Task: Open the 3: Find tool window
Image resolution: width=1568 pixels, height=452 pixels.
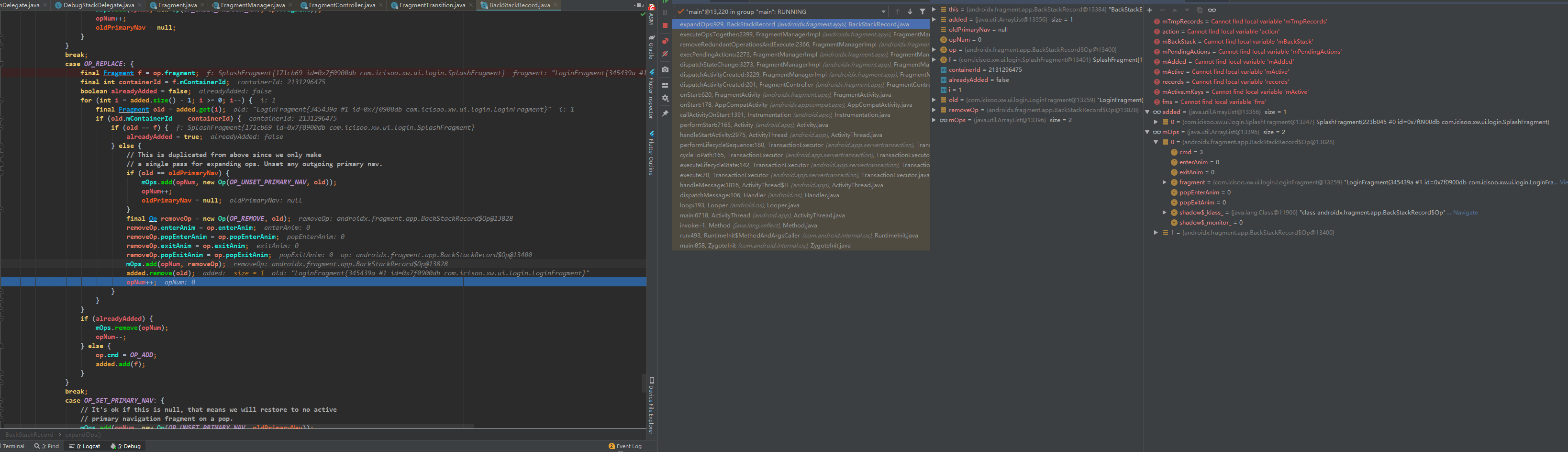Action: (x=47, y=446)
